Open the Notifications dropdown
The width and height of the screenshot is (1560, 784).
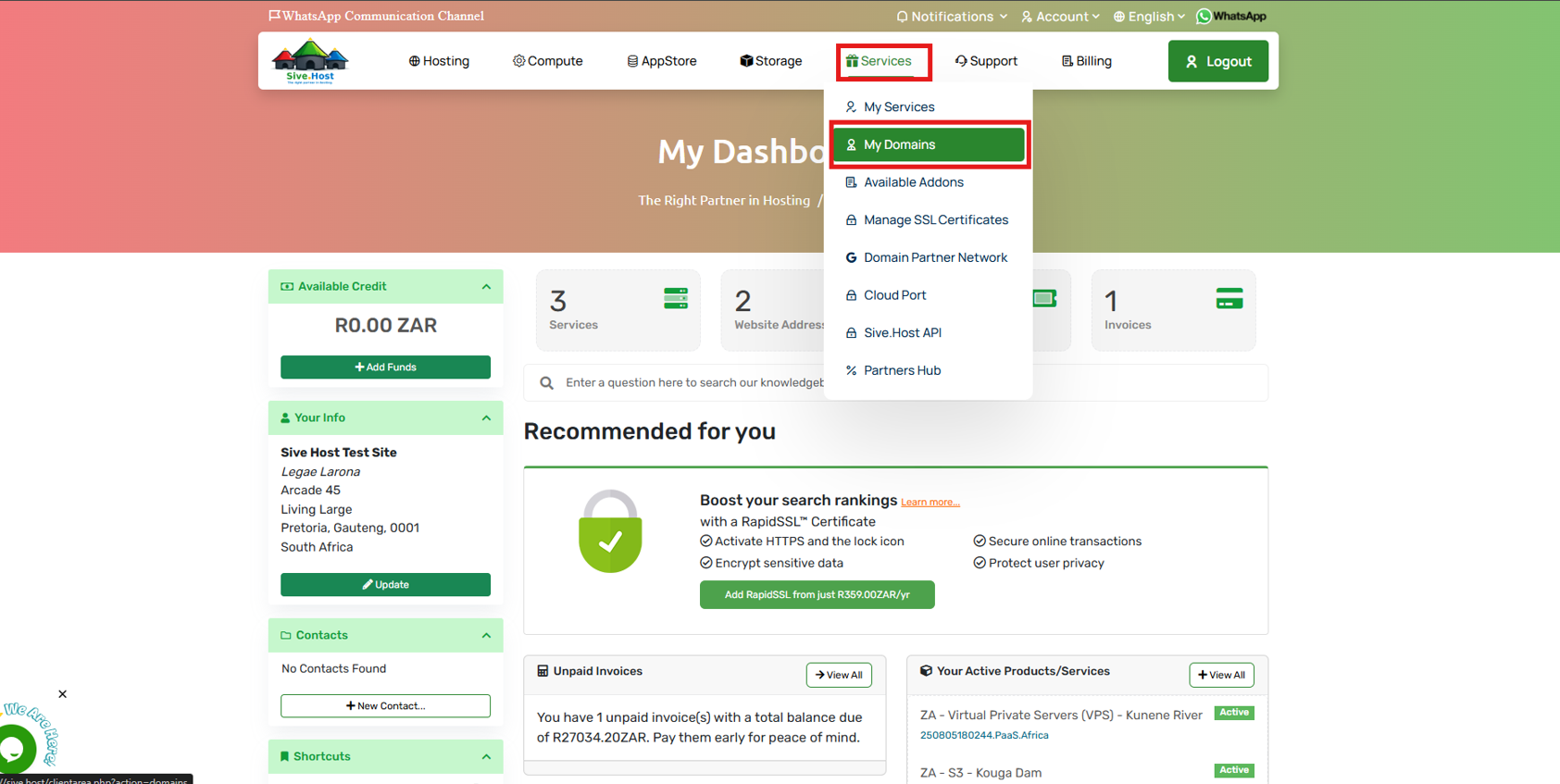pyautogui.click(x=952, y=17)
